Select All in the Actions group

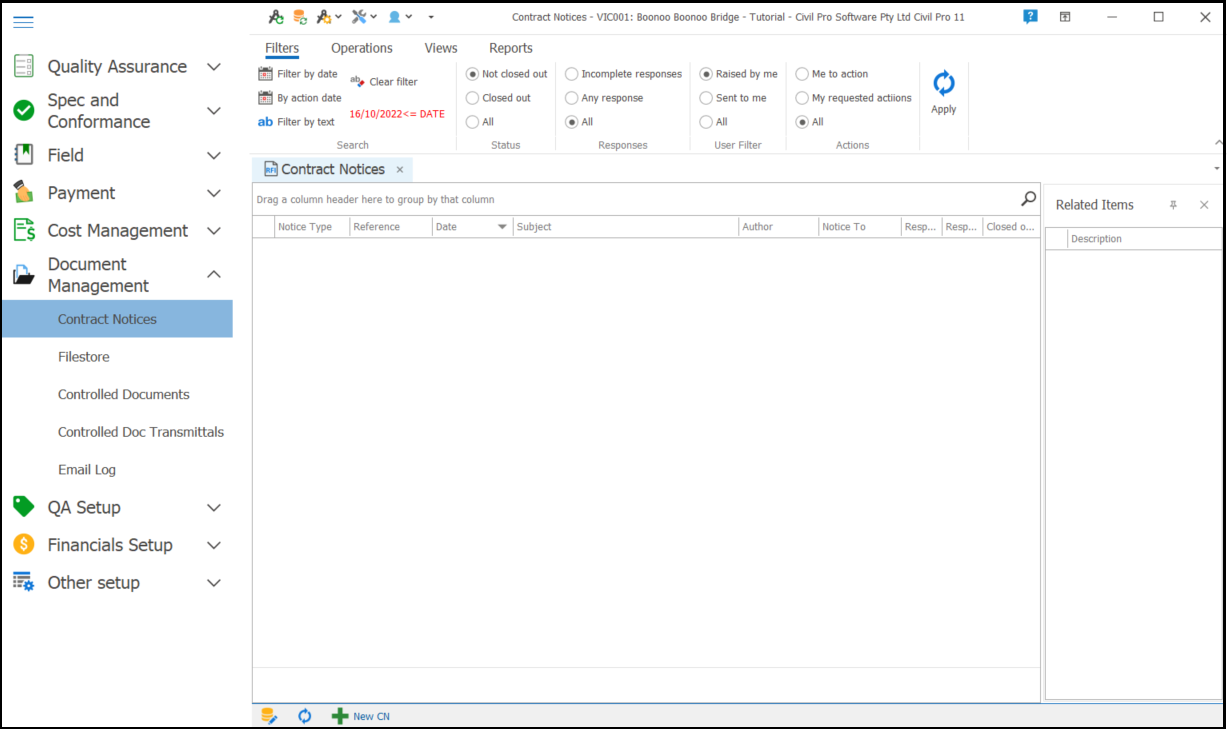(810, 122)
